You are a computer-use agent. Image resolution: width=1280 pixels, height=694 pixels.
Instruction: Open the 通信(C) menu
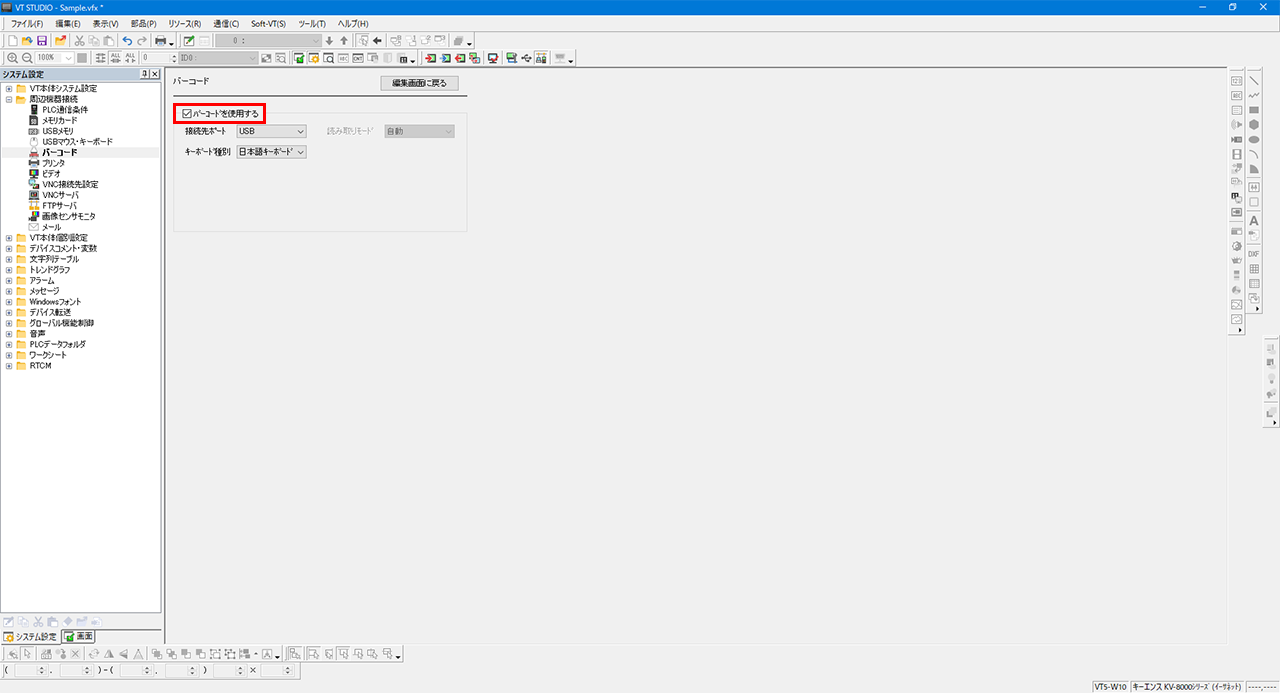[x=226, y=23]
